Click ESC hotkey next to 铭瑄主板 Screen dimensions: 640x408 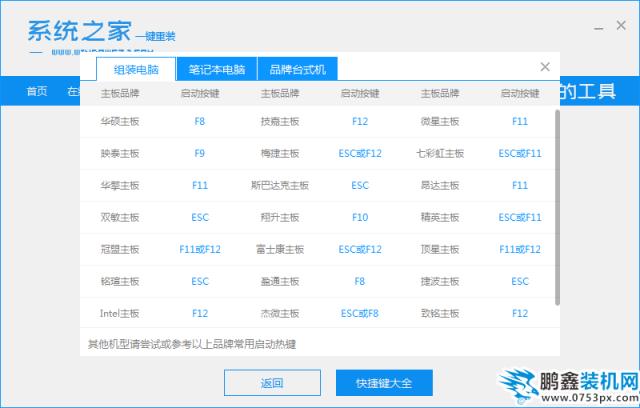(x=200, y=282)
